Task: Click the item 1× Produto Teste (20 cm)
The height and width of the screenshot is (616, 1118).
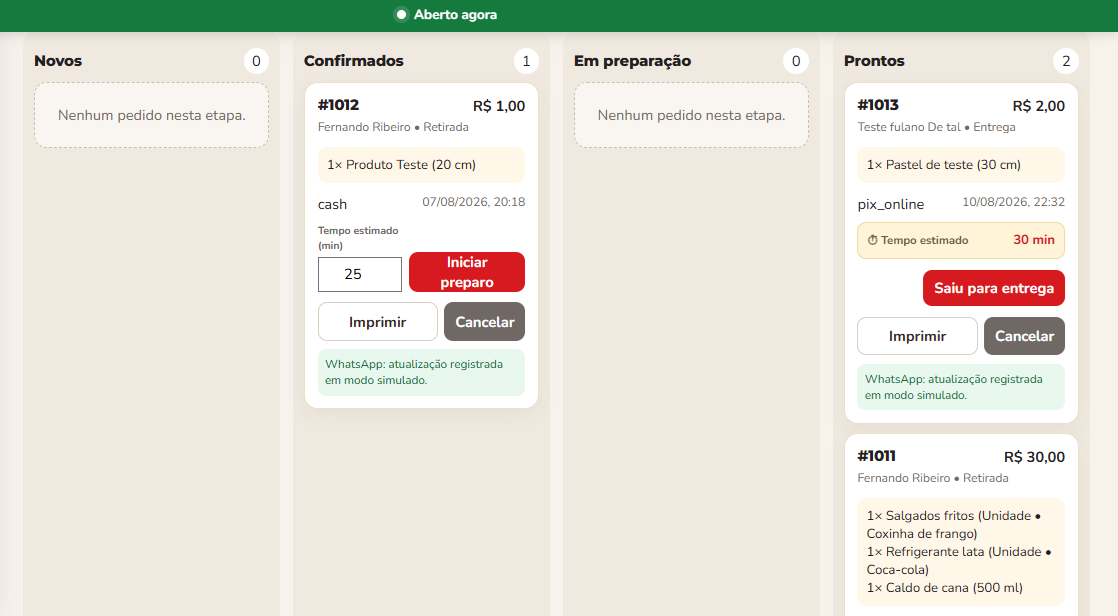Action: [401, 165]
